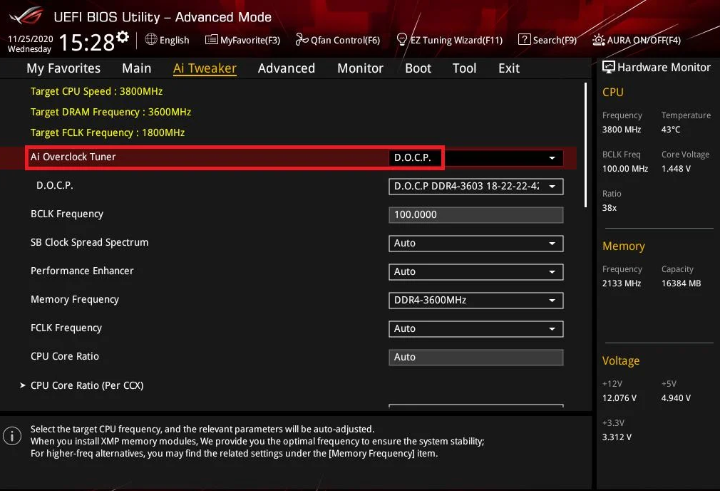Open the Tool tab
This screenshot has height=491, width=720.
[464, 68]
